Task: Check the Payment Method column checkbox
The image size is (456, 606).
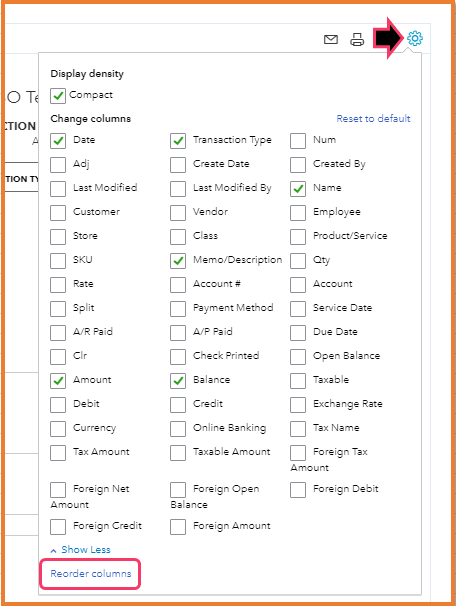Action: point(178,308)
